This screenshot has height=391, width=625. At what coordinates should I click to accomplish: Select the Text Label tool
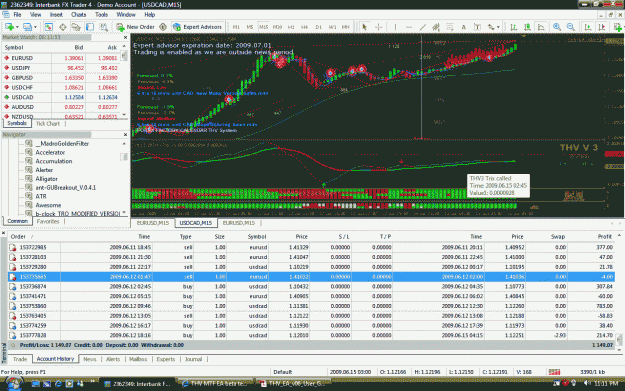(x=477, y=27)
